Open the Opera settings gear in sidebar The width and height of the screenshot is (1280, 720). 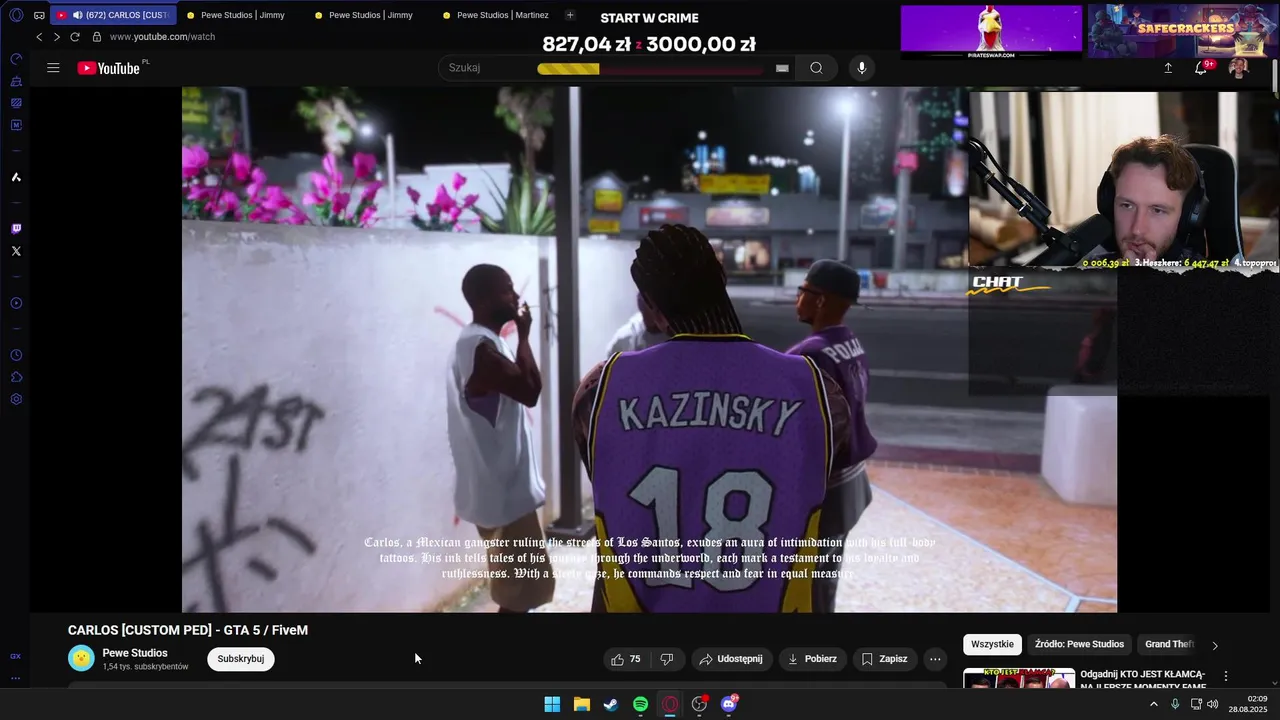(16, 399)
